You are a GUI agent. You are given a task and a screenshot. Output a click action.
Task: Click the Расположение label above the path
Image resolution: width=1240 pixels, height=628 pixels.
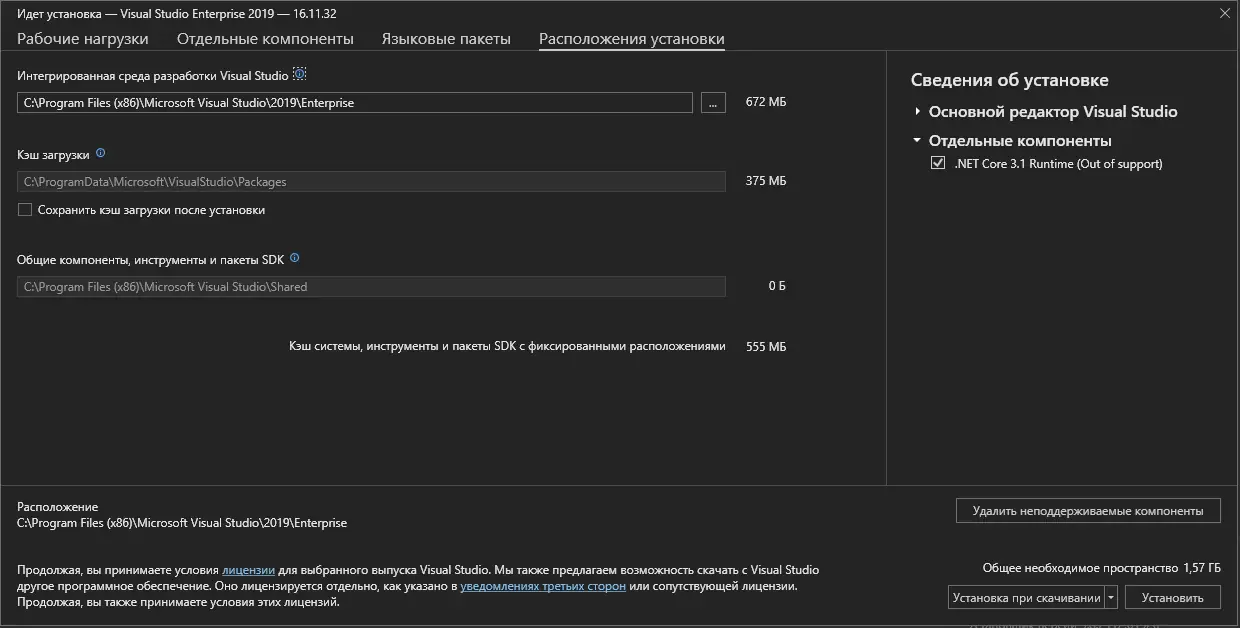coord(58,507)
